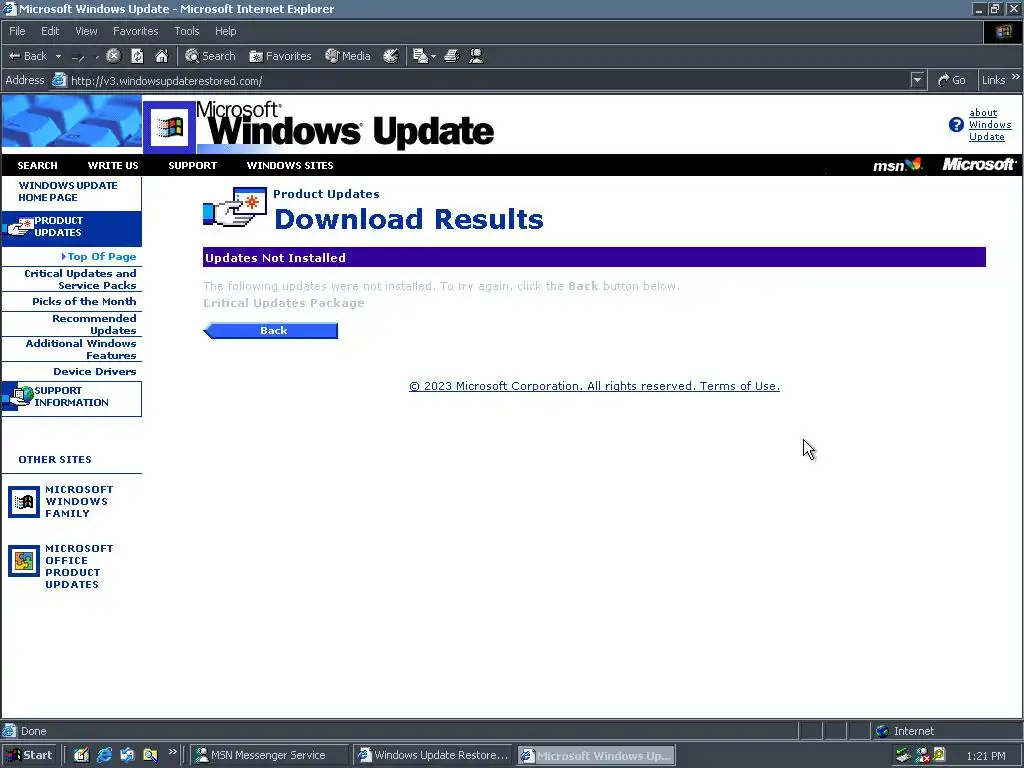The width and height of the screenshot is (1024, 768).
Task: Open Critical Updates and Service Packs
Action: click(x=80, y=280)
